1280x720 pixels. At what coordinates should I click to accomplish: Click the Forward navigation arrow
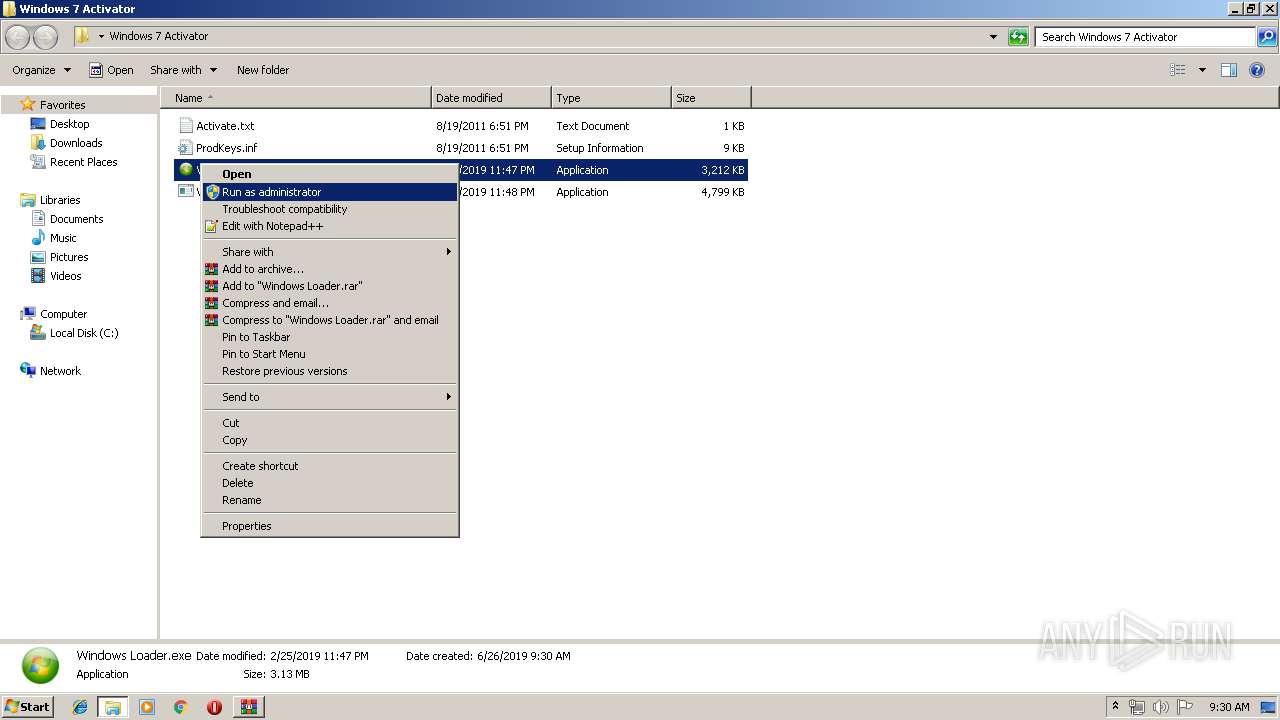(46, 37)
